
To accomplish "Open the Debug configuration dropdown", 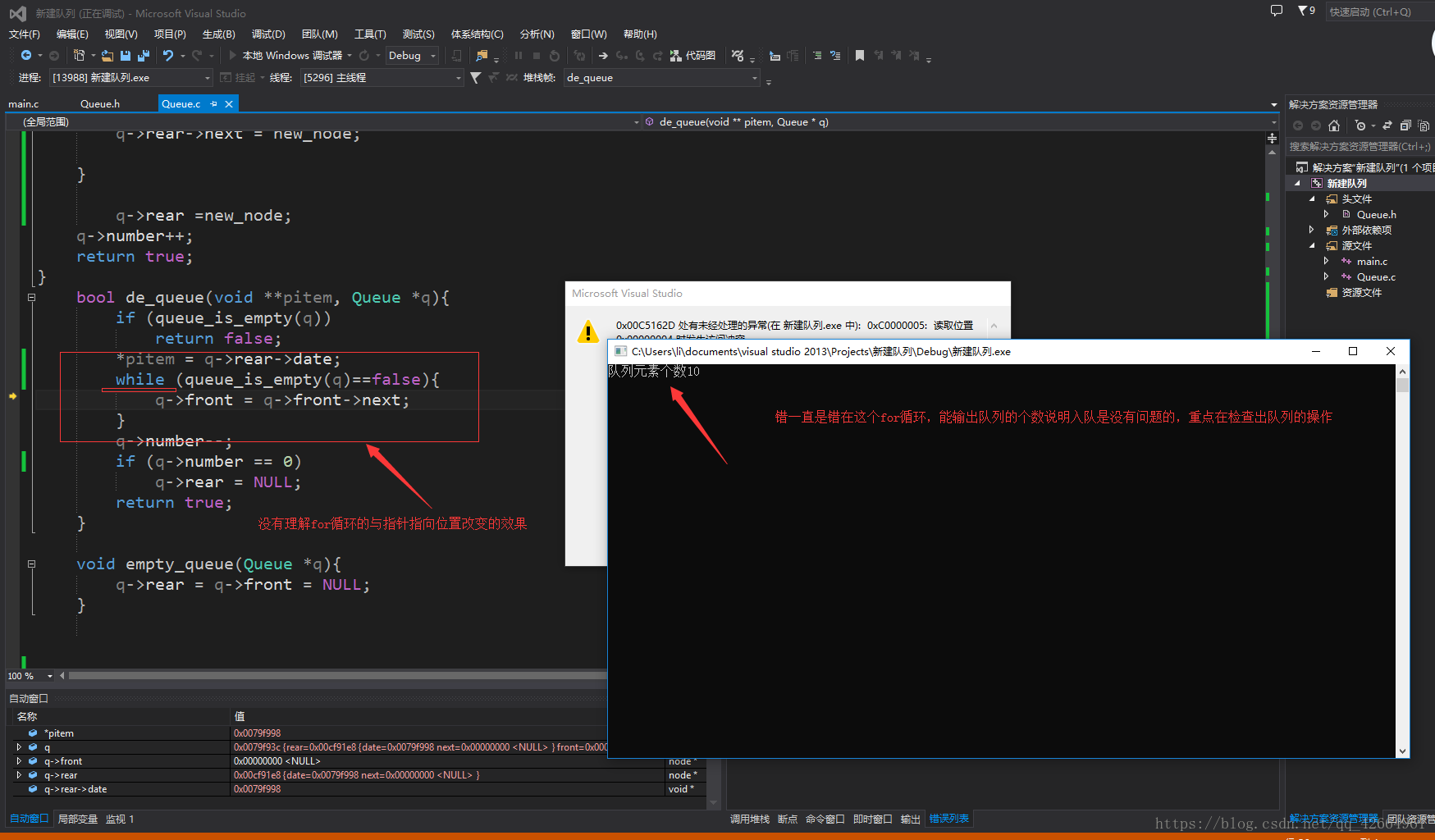I will point(413,55).
